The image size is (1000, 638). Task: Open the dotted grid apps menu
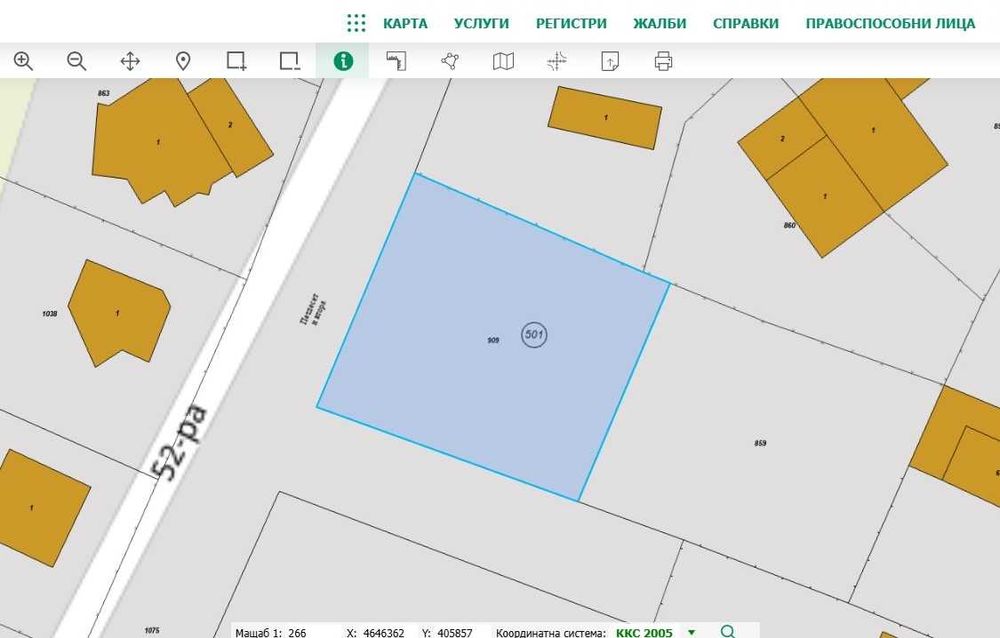click(357, 24)
